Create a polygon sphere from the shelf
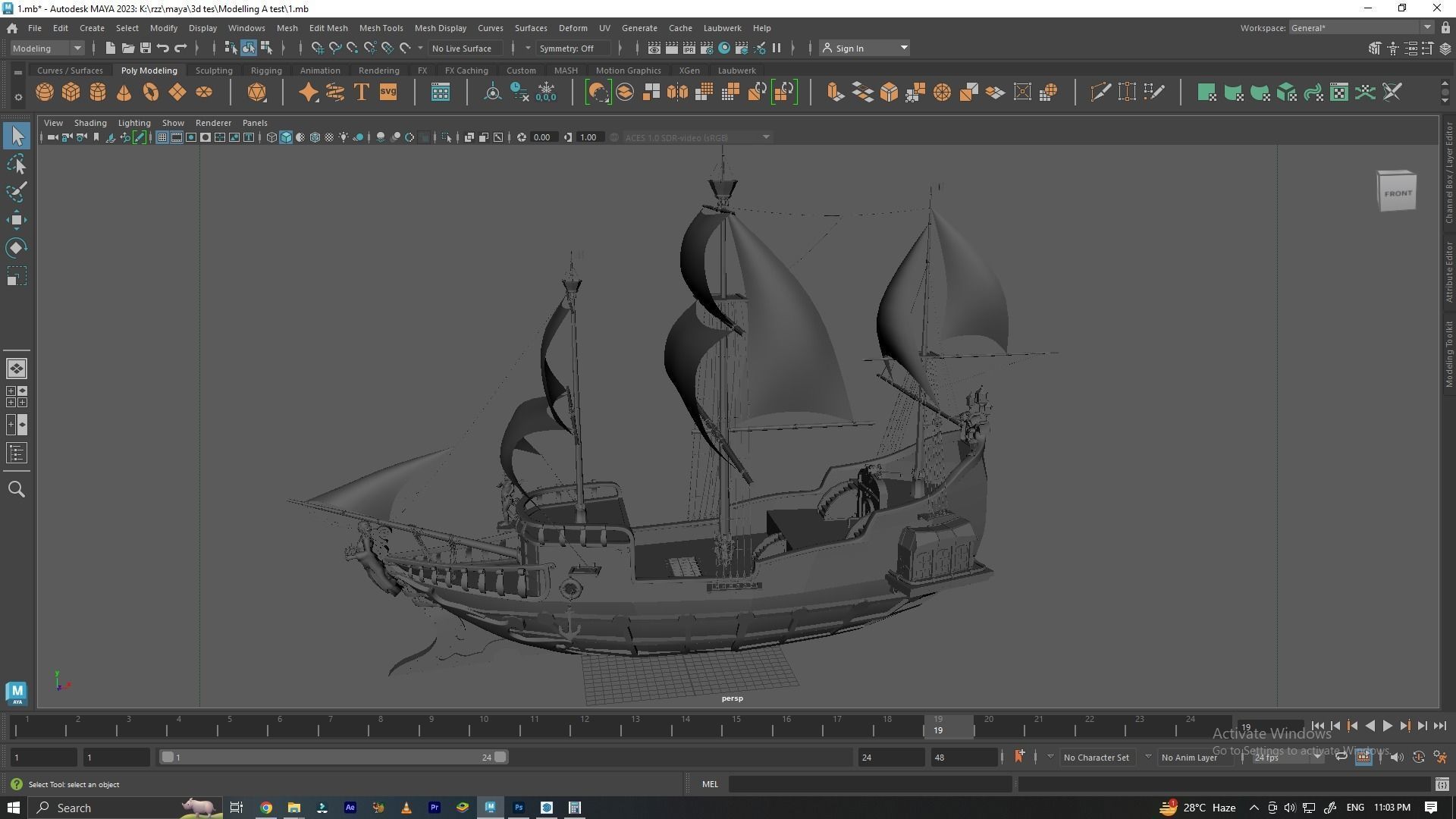This screenshot has height=819, width=1456. pos(45,93)
